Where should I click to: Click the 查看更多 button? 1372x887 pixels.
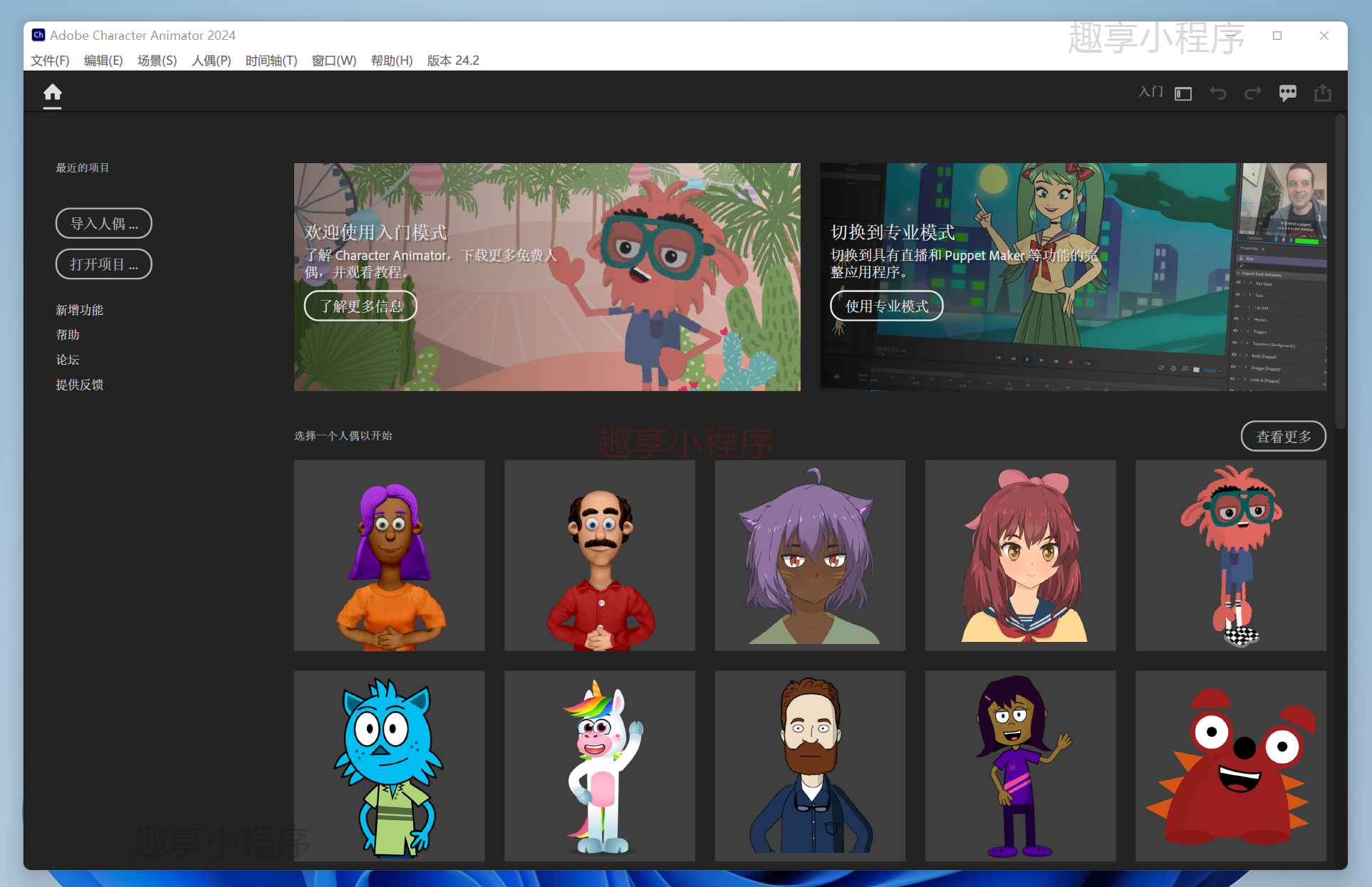(x=1284, y=437)
